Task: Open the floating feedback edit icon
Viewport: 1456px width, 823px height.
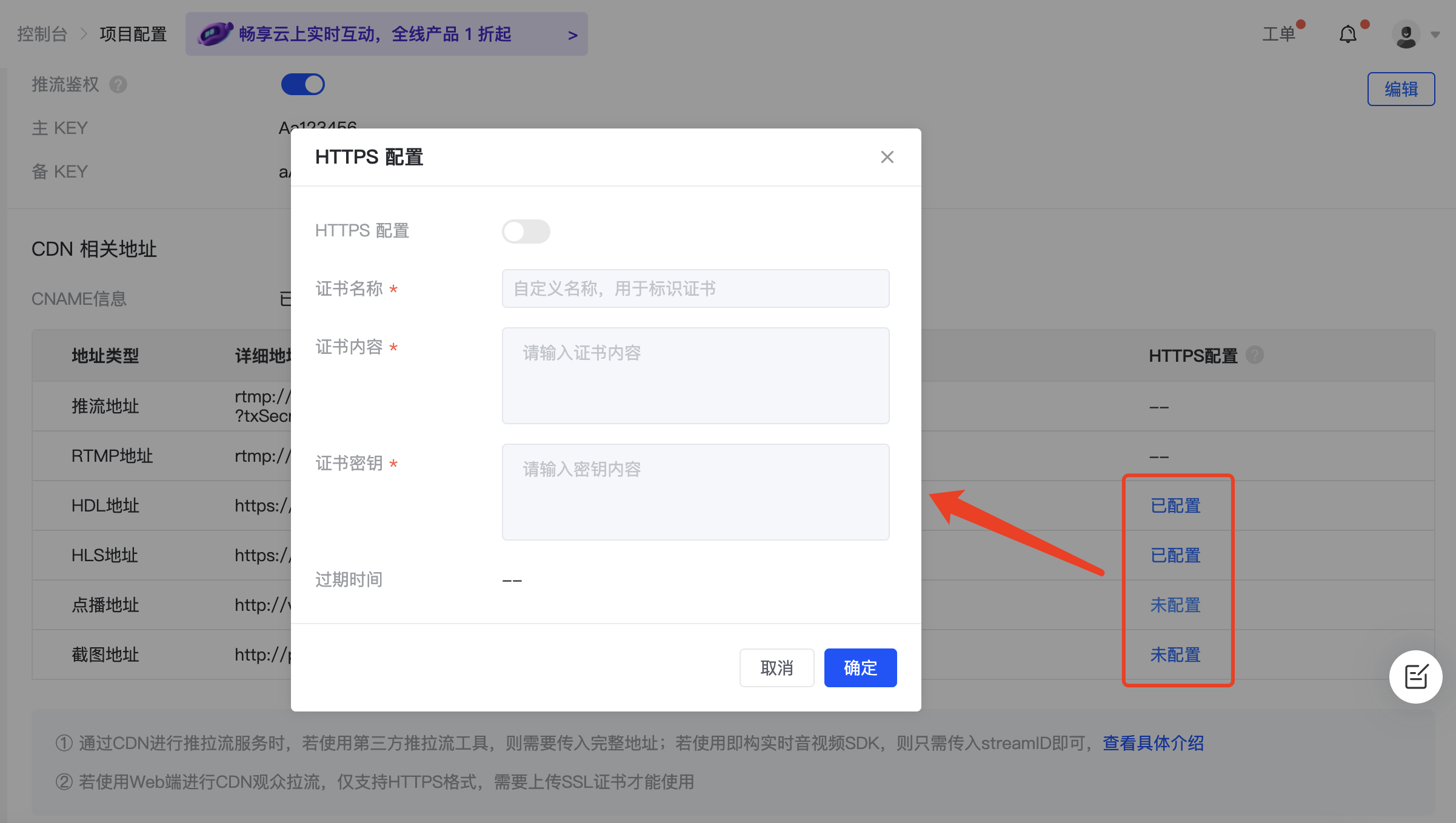Action: [1415, 676]
